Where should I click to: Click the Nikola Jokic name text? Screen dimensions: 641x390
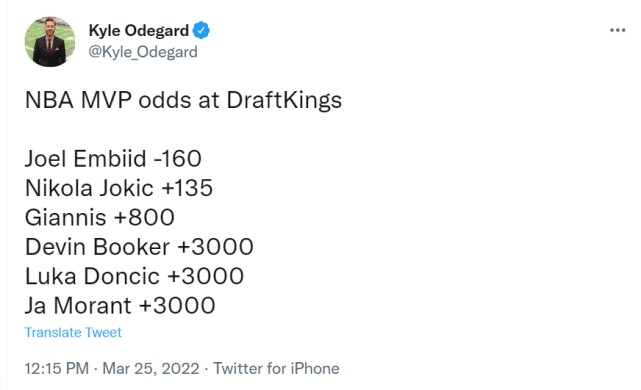pos(89,188)
